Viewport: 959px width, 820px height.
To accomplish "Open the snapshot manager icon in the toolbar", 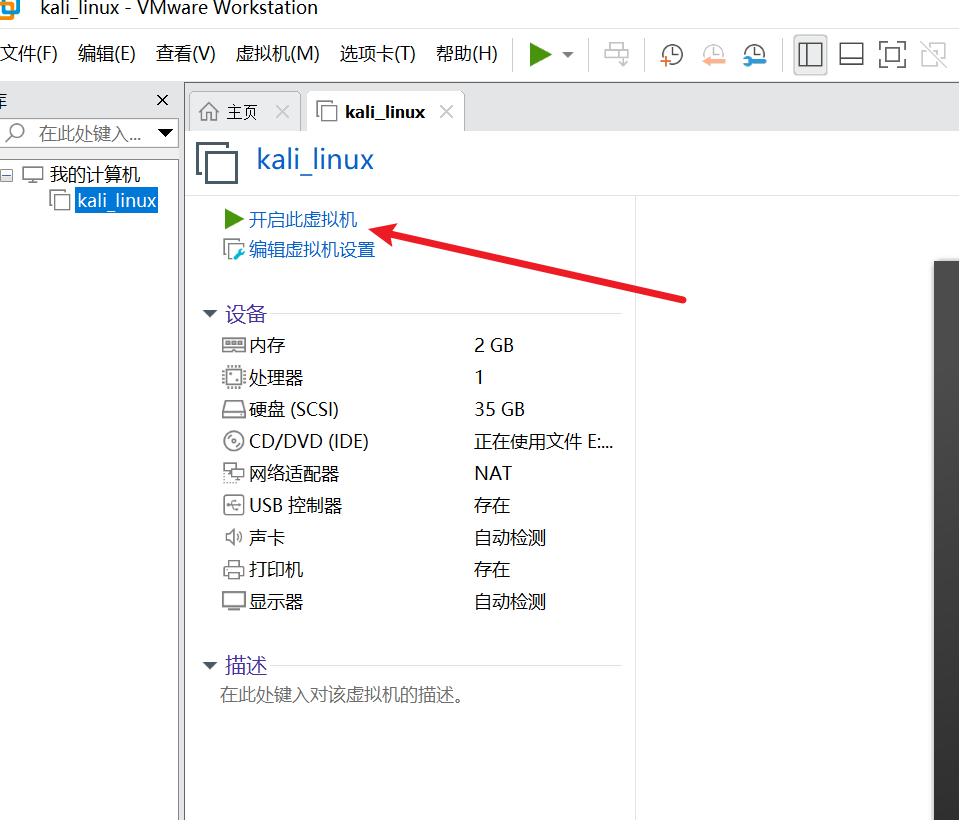I will click(x=754, y=54).
